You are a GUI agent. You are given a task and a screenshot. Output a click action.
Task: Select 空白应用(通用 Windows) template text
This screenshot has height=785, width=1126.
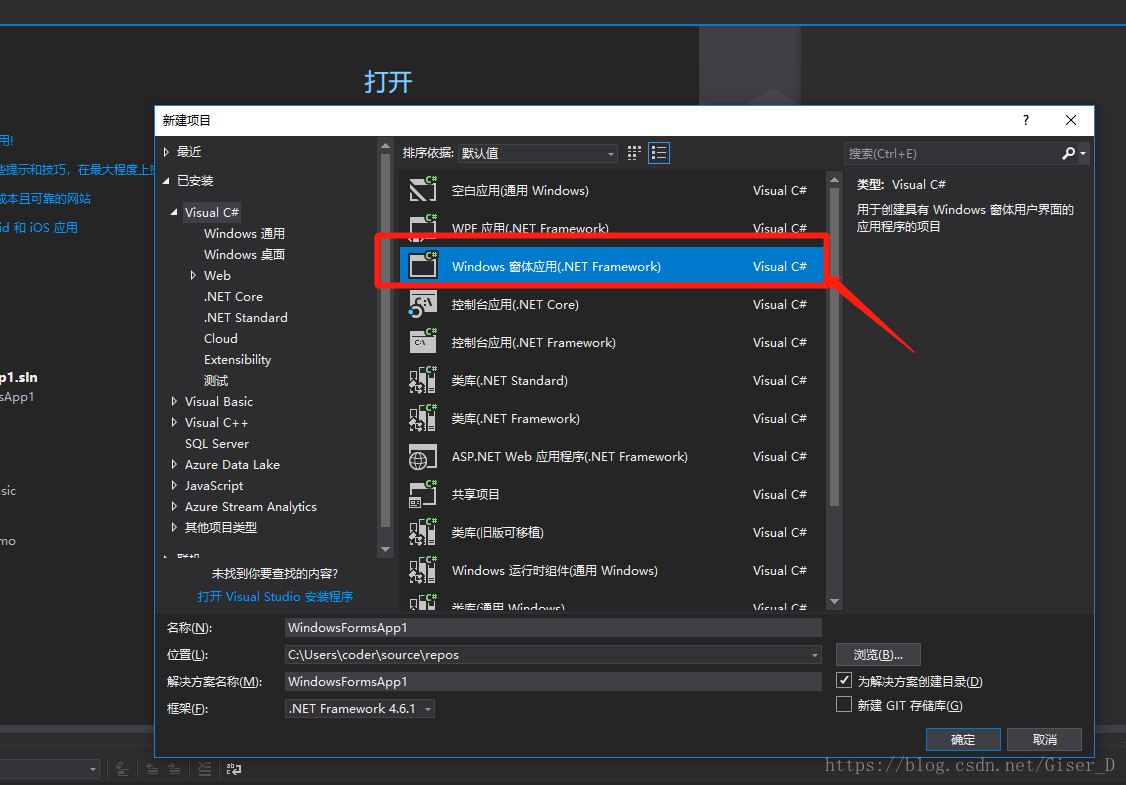pyautogui.click(x=520, y=190)
